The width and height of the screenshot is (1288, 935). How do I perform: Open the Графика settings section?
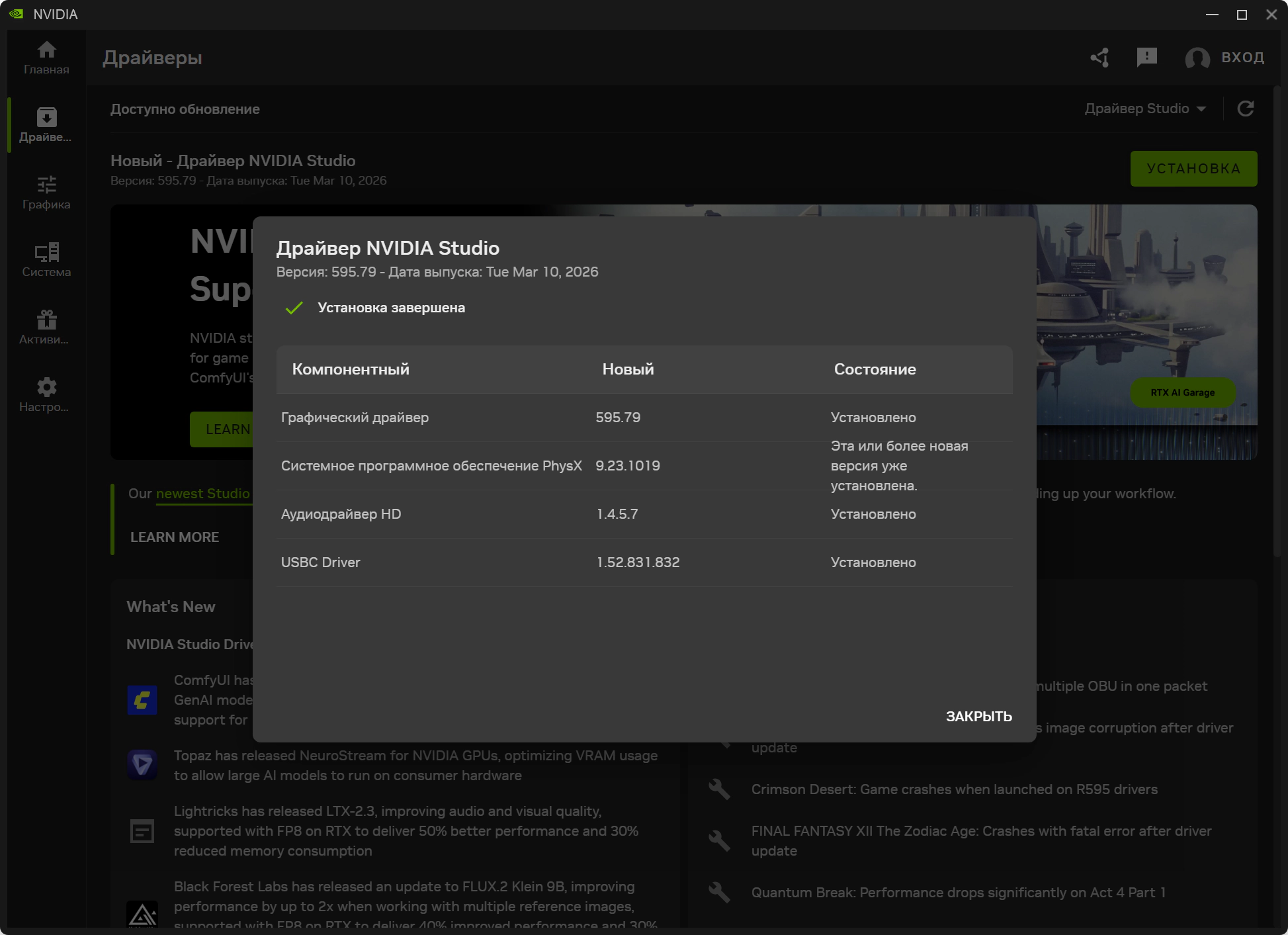tap(46, 193)
